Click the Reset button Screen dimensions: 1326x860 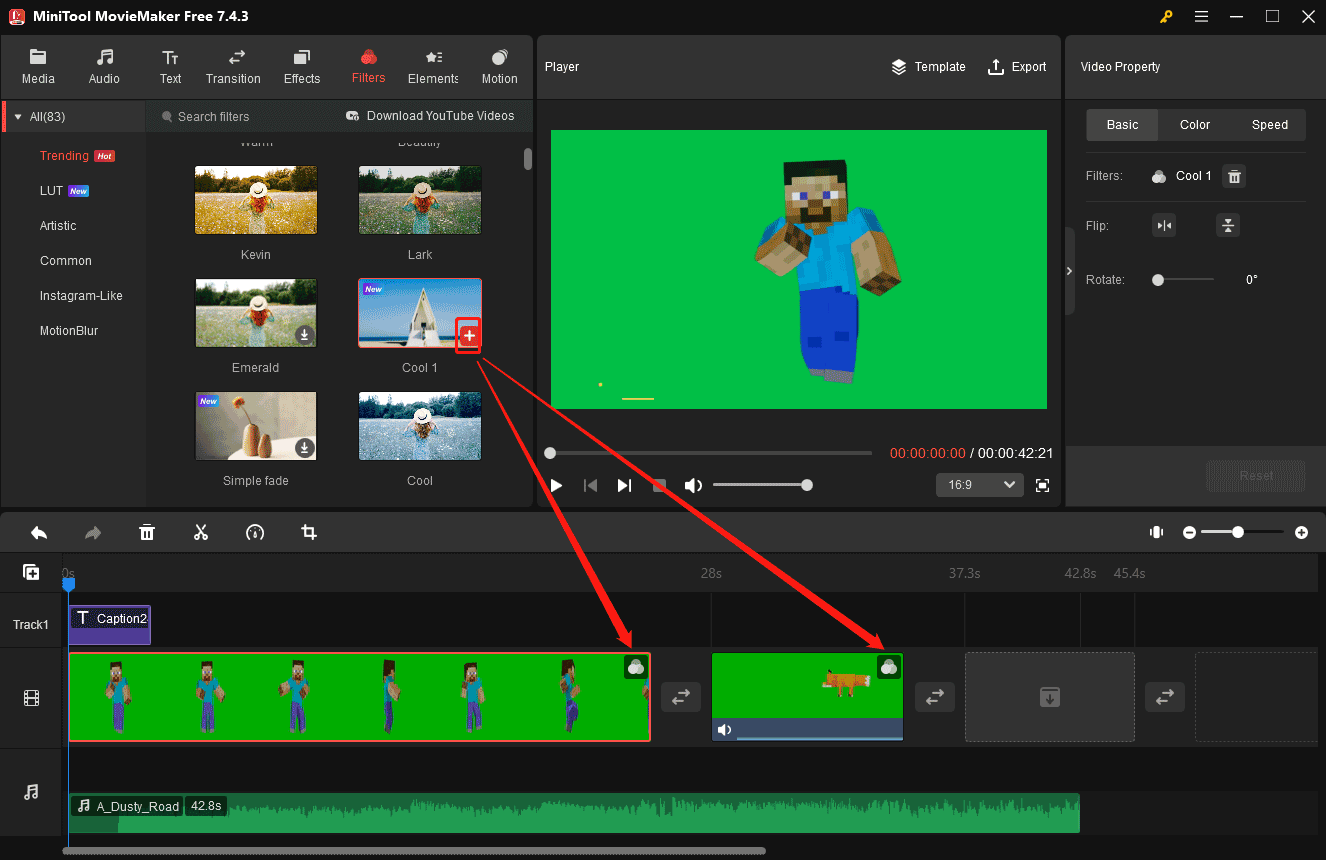tap(1256, 476)
